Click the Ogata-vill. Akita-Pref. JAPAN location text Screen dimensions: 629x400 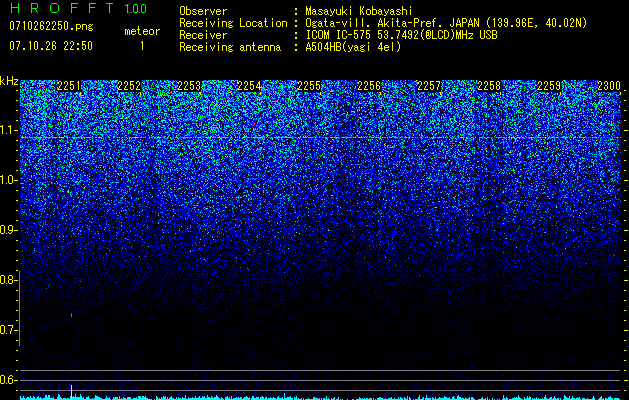pyautogui.click(x=446, y=23)
